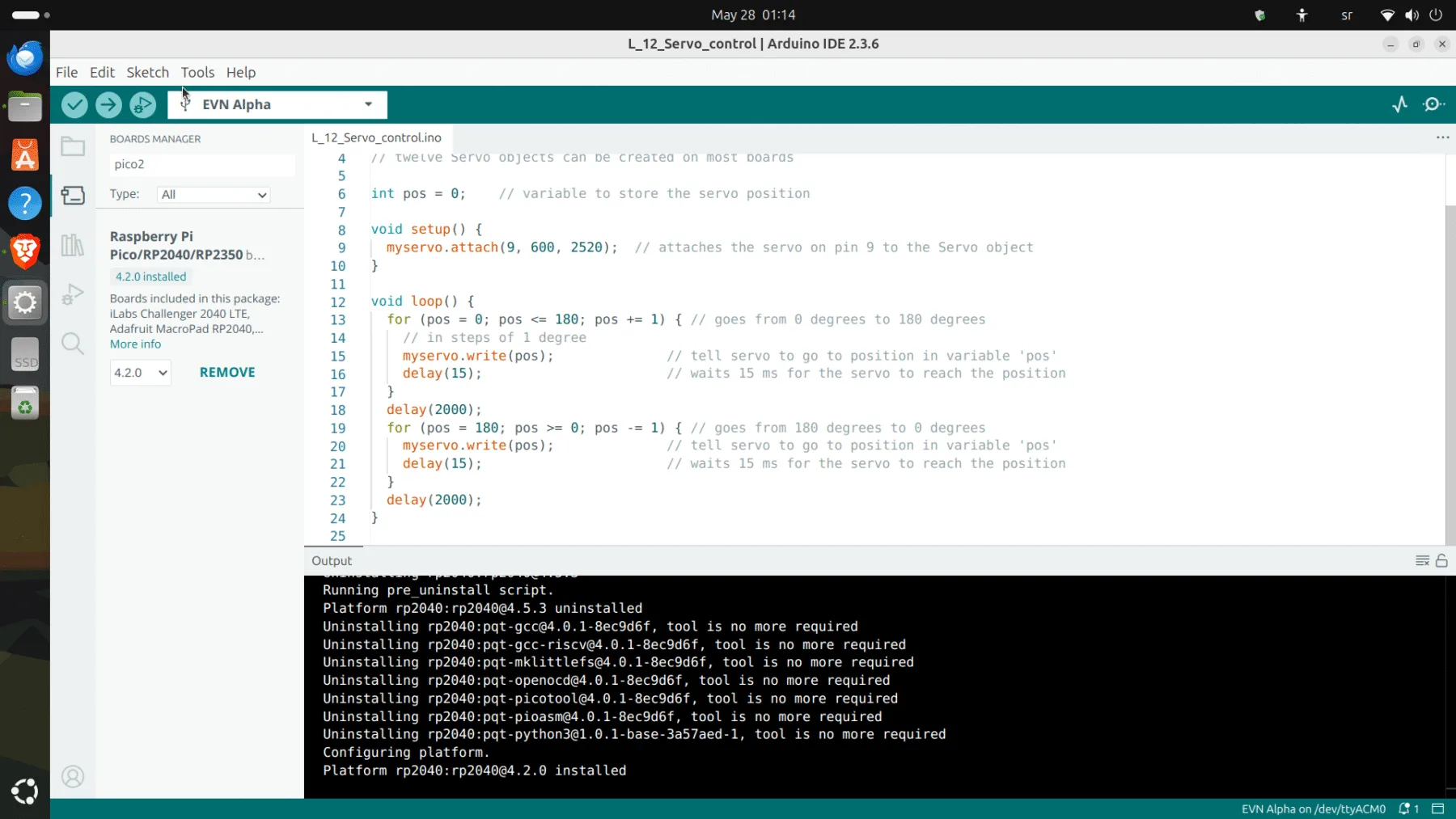1456x819 pixels.
Task: Click the BOARDS MANAGER heading
Action: click(x=155, y=139)
